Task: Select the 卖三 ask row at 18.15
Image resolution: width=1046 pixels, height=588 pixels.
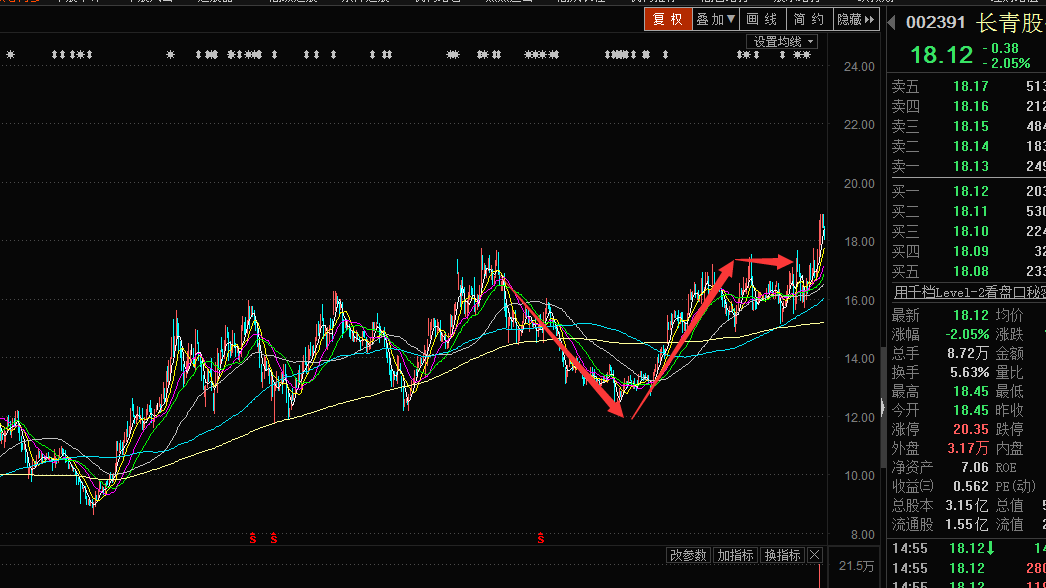Action: (969, 126)
